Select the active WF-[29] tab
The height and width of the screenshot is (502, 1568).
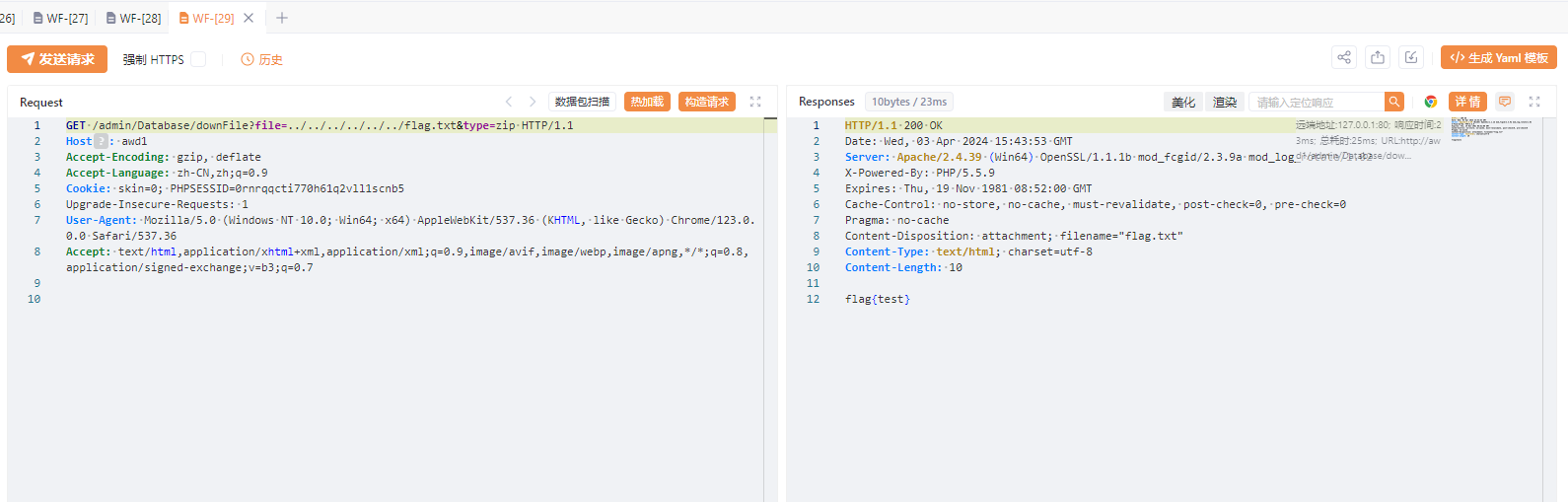[206, 18]
